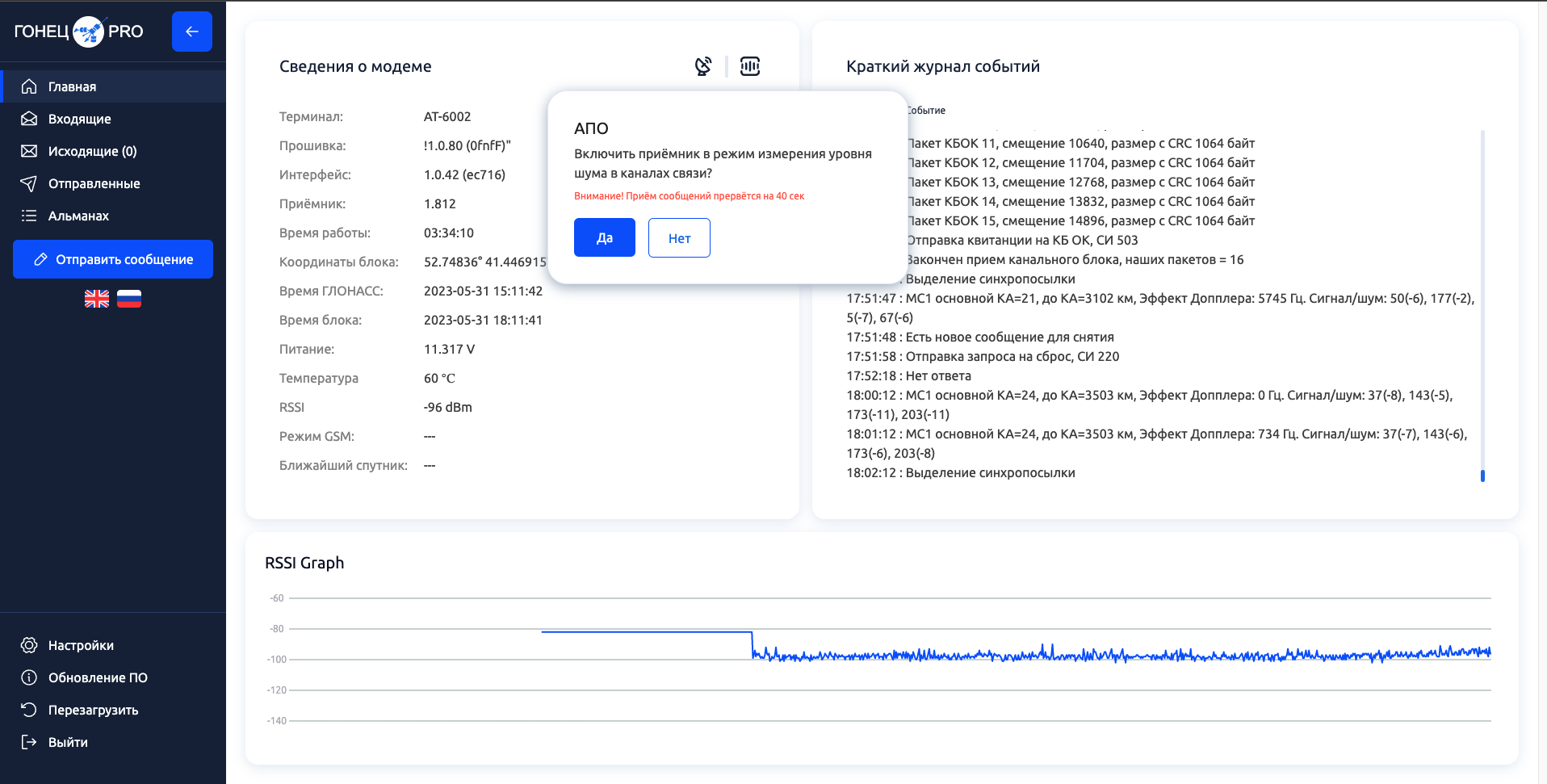Viewport: 1547px width, 784px height.
Task: Open the Входящие inbox
Action: [79, 119]
